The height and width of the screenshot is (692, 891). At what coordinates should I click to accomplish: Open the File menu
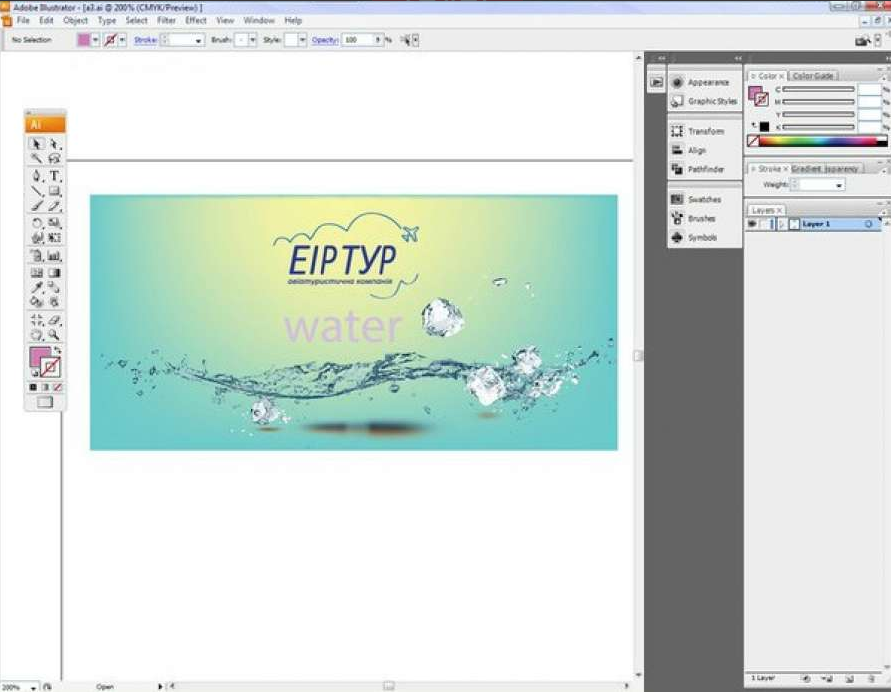point(23,20)
